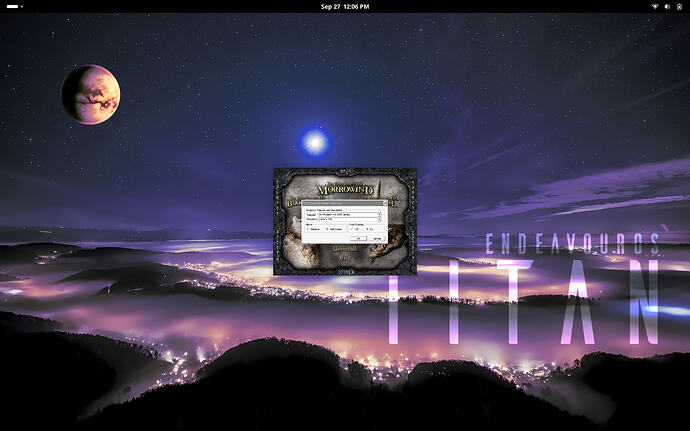
Task: Open the Sep 27 clock calendar menu
Action: coord(345,7)
